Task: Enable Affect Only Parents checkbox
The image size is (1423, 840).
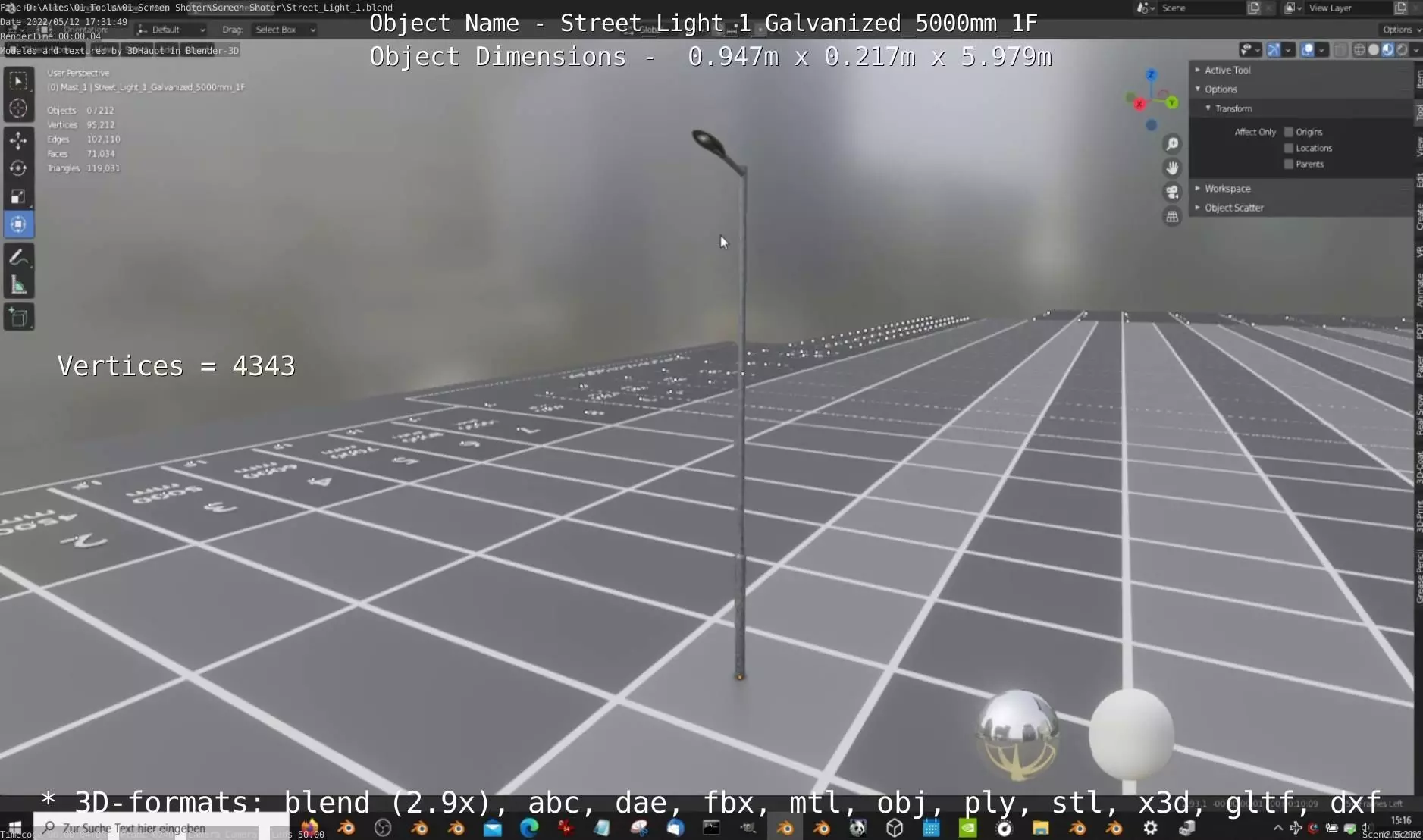Action: point(1288,164)
